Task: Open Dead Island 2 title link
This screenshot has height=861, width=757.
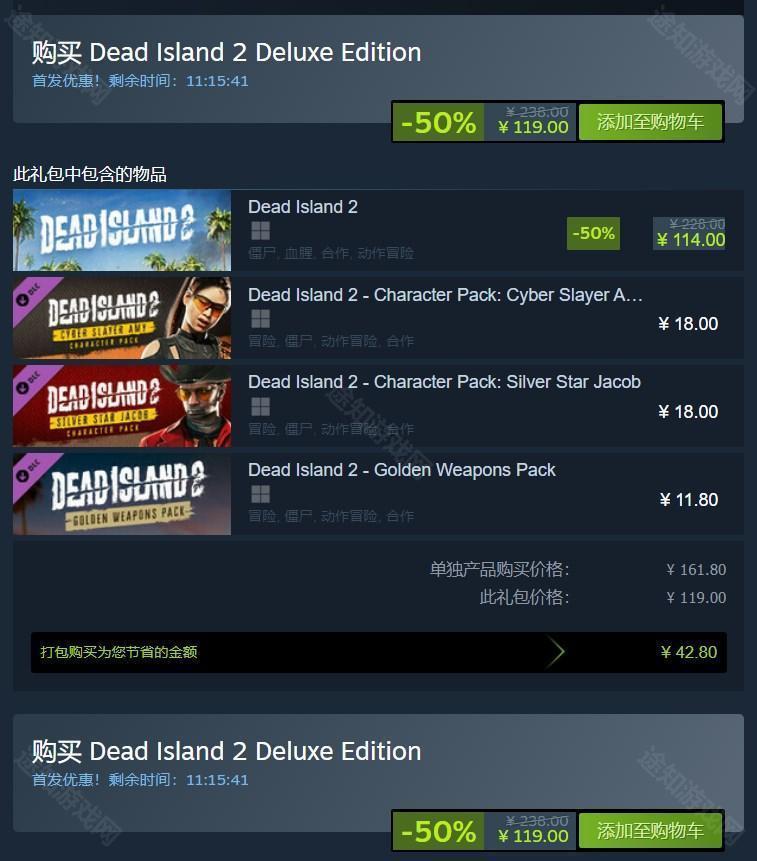Action: point(303,207)
